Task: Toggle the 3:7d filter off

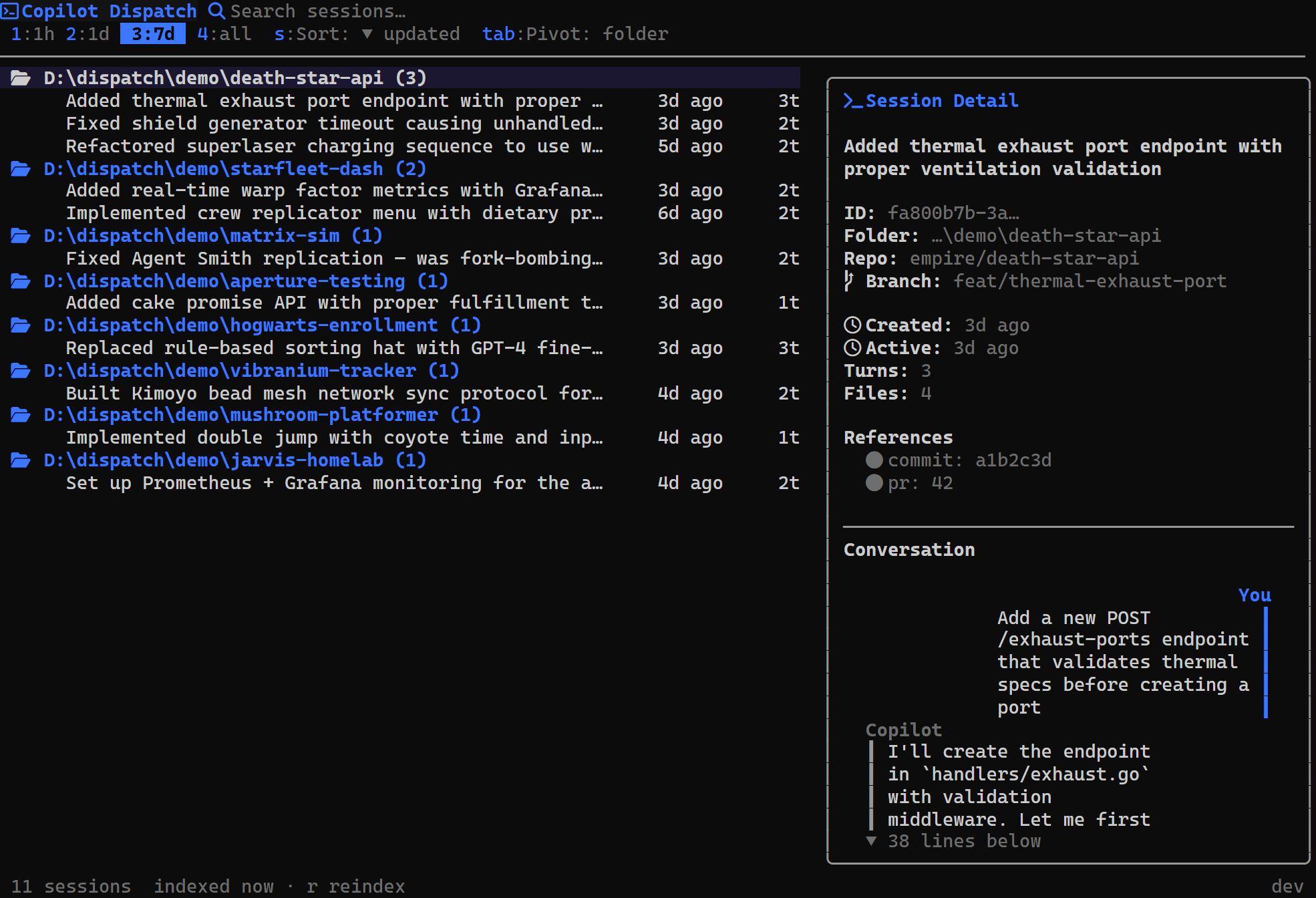Action: pyautogui.click(x=152, y=33)
